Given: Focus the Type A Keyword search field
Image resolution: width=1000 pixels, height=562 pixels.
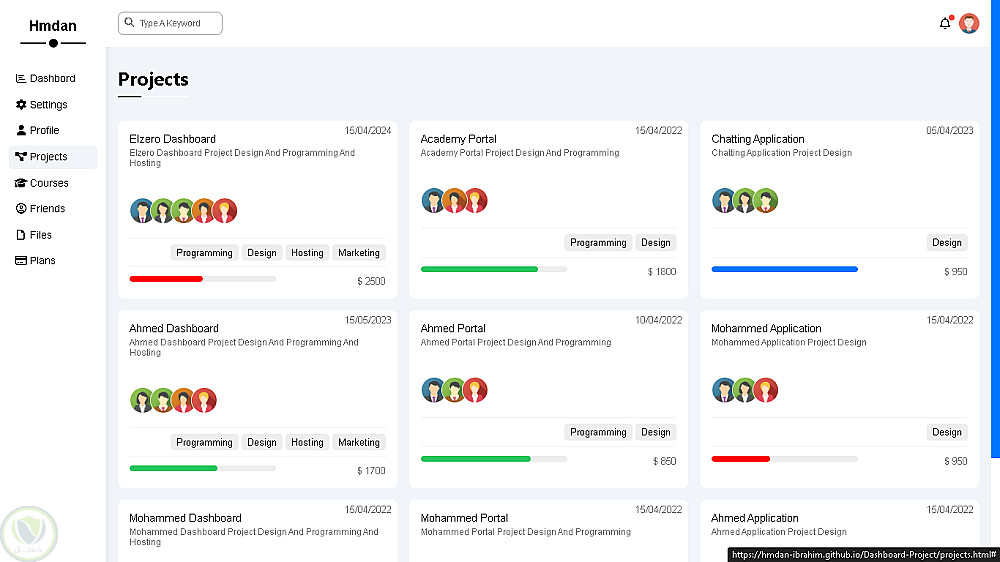Looking at the screenshot, I should coord(178,23).
